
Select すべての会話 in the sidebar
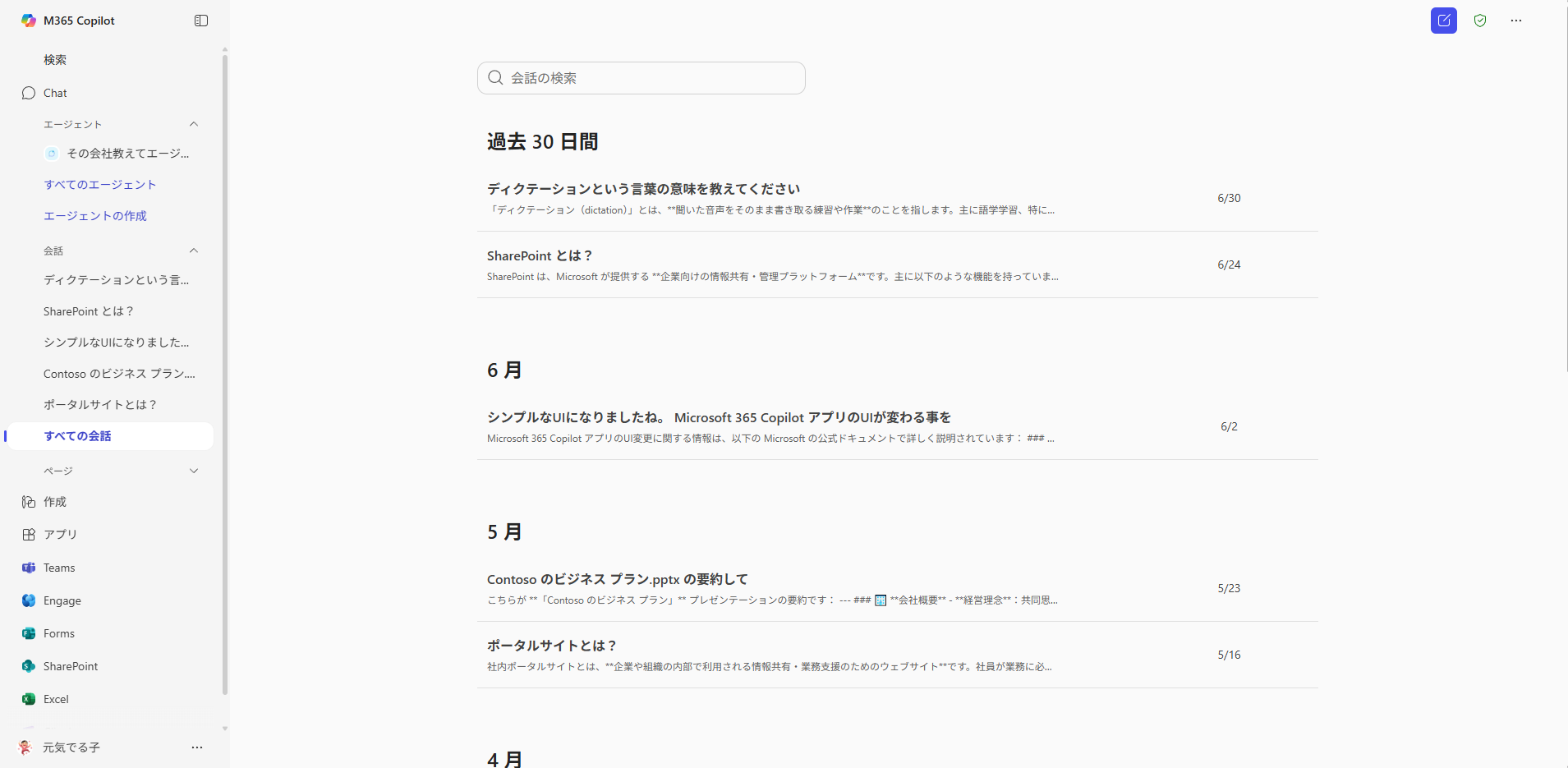(108, 436)
